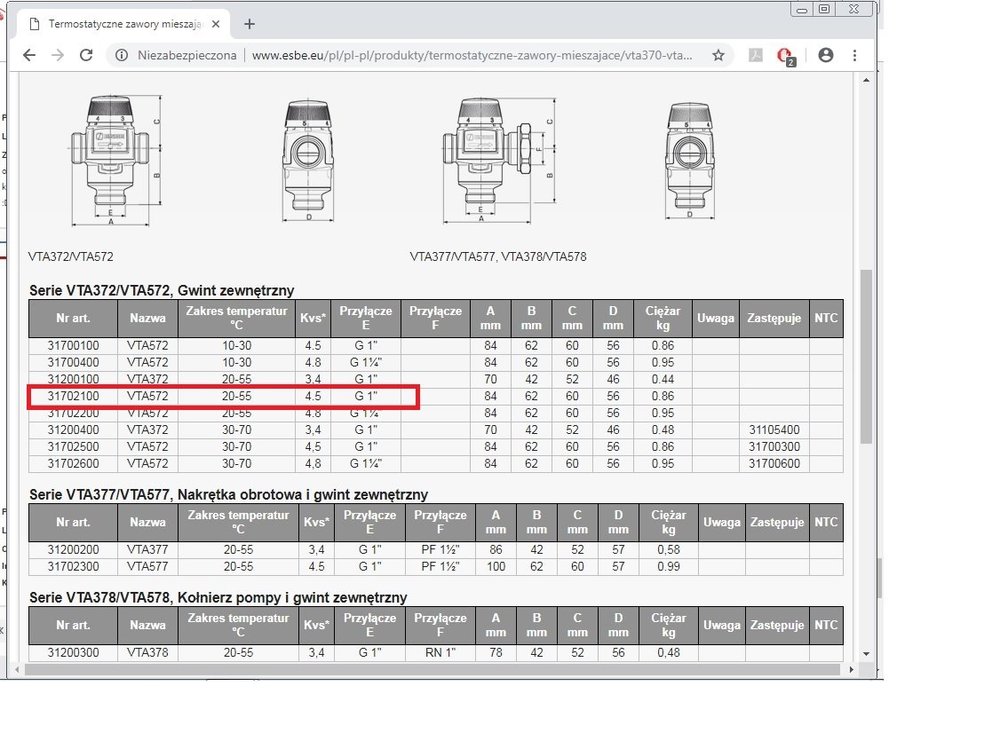Select the Termostatyczne zawory mieszające tab
The image size is (1000, 749).
(x=120, y=24)
